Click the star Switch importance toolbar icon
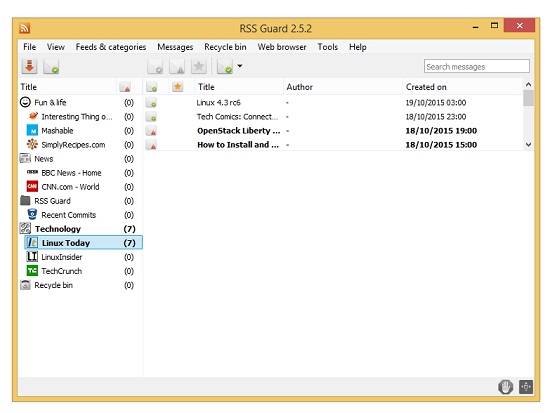Screen dimensions: 550x413 199,66
